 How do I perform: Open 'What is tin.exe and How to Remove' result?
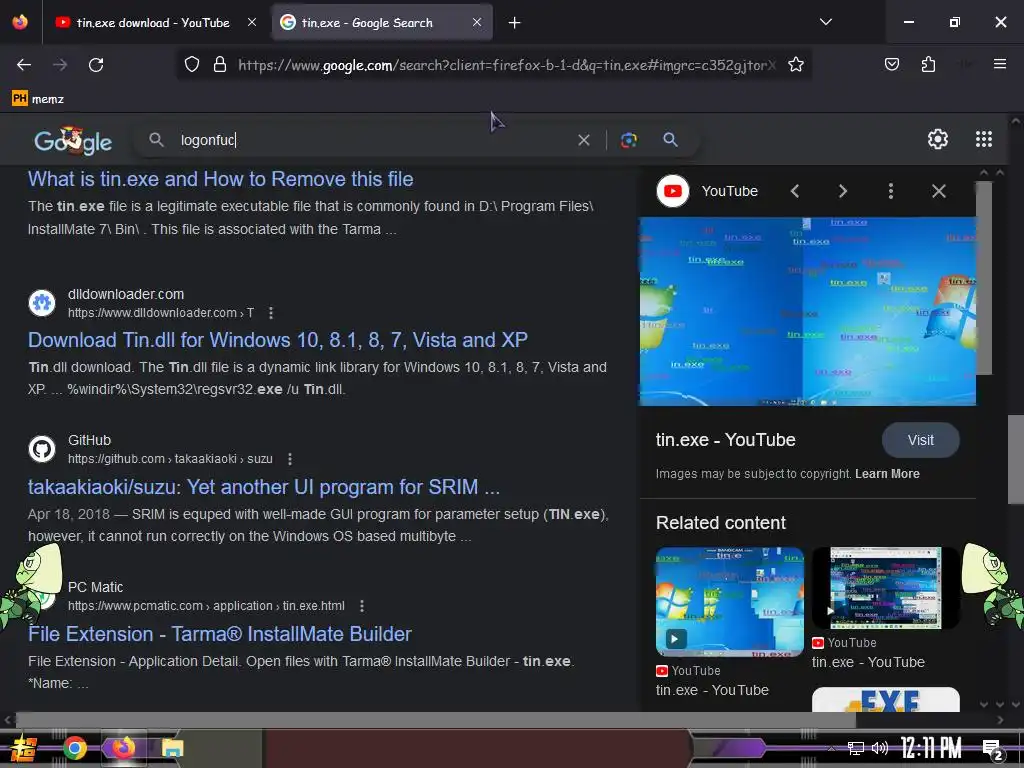click(x=221, y=179)
